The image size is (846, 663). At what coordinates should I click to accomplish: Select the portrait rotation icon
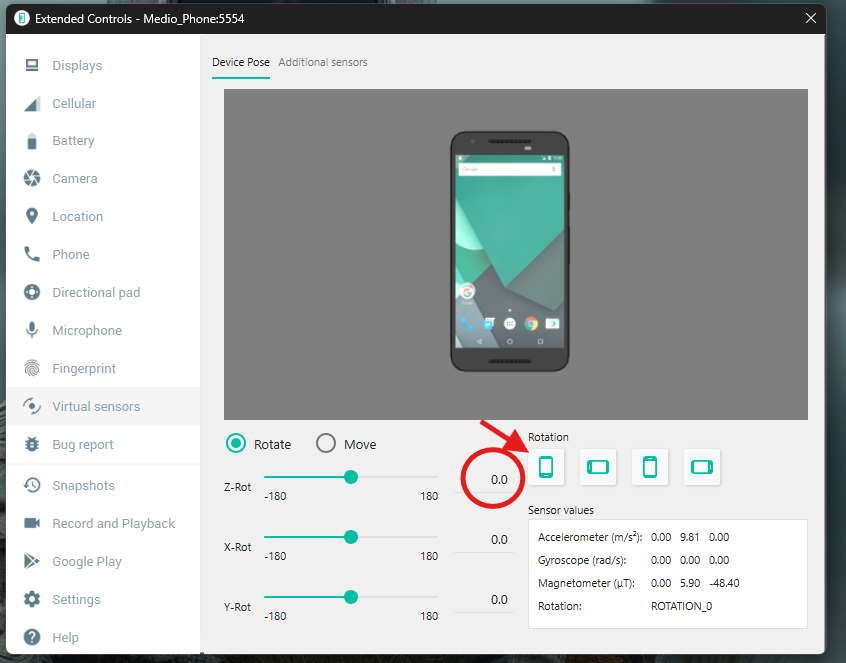pos(546,467)
